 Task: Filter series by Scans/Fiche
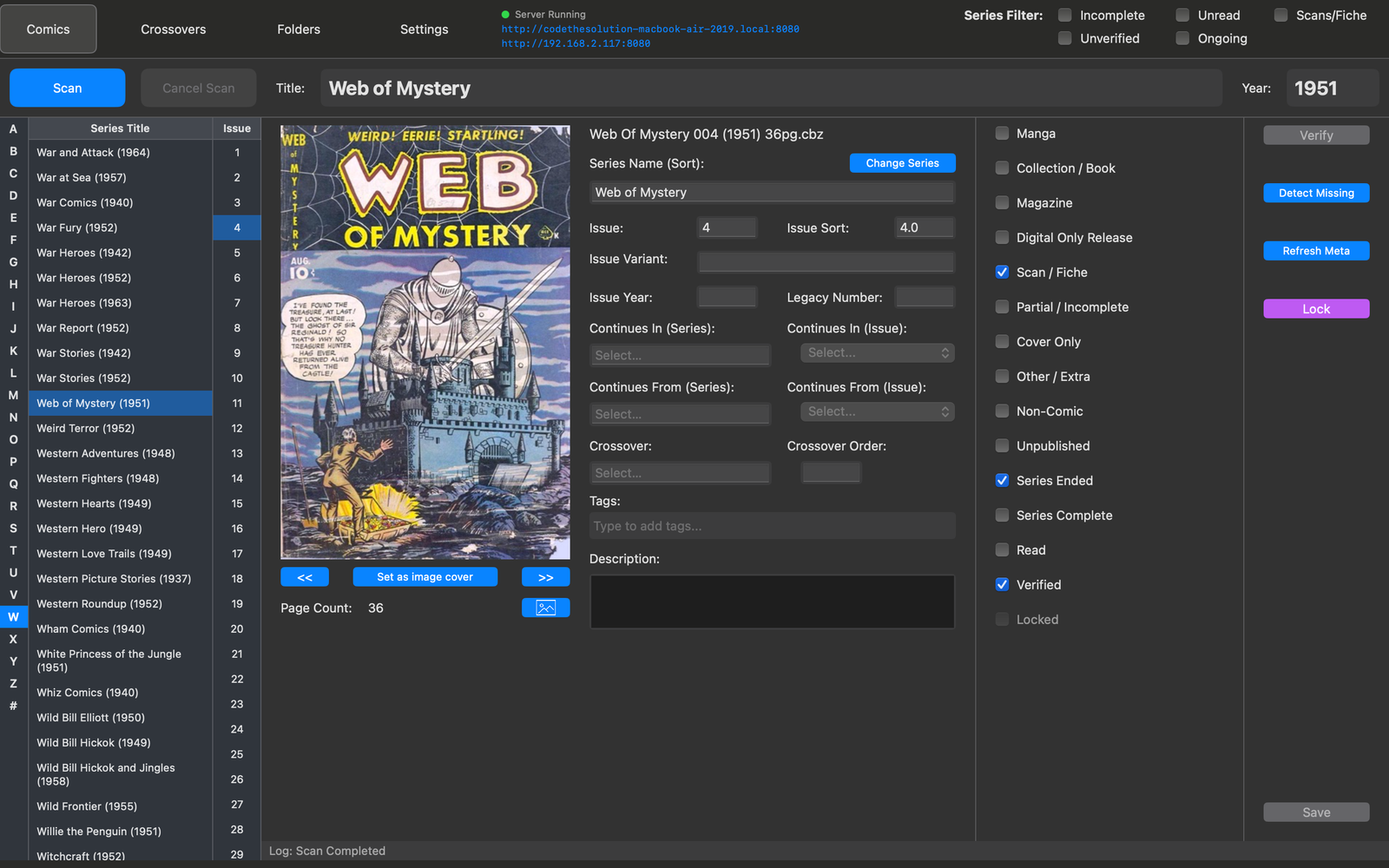pyautogui.click(x=1280, y=16)
